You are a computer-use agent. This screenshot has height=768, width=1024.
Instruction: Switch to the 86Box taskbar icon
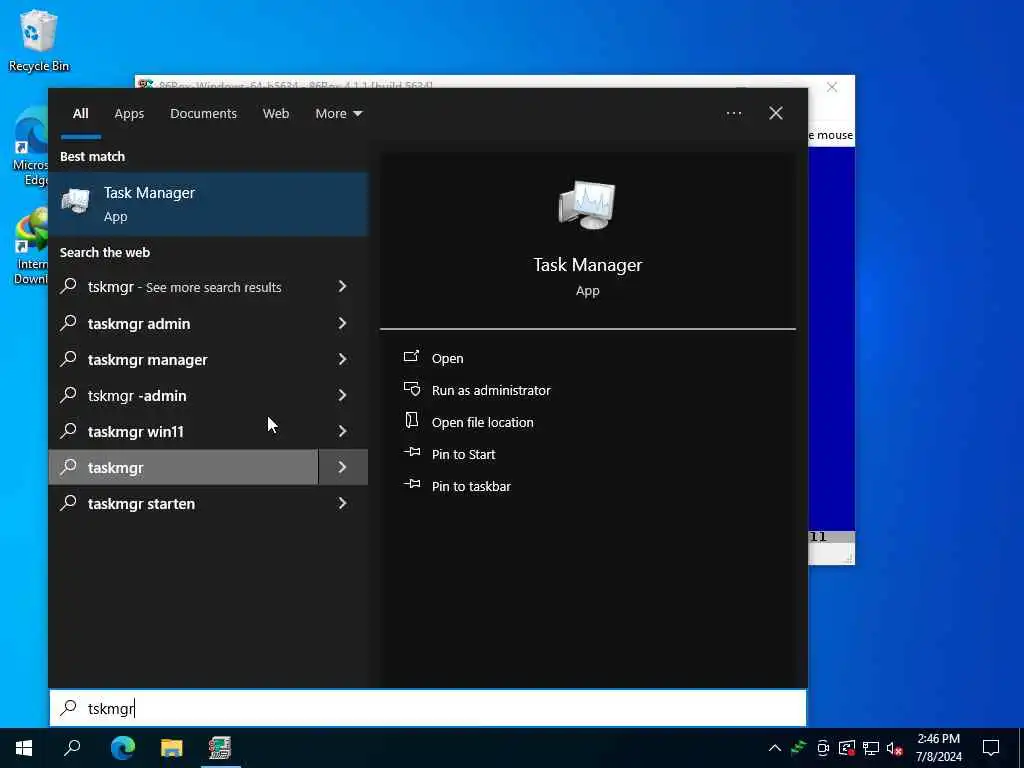click(x=219, y=748)
